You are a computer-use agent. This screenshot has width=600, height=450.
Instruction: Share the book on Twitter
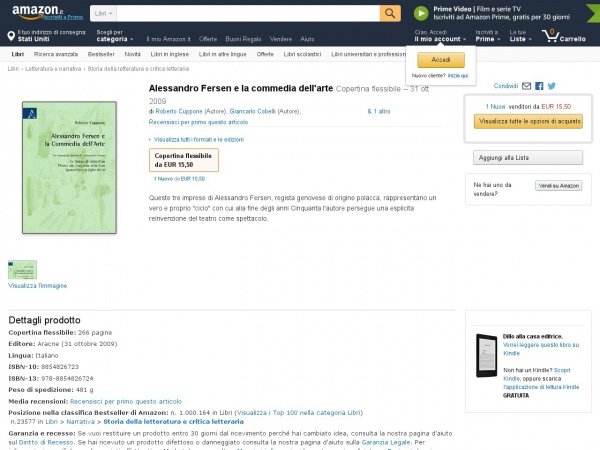point(551,86)
